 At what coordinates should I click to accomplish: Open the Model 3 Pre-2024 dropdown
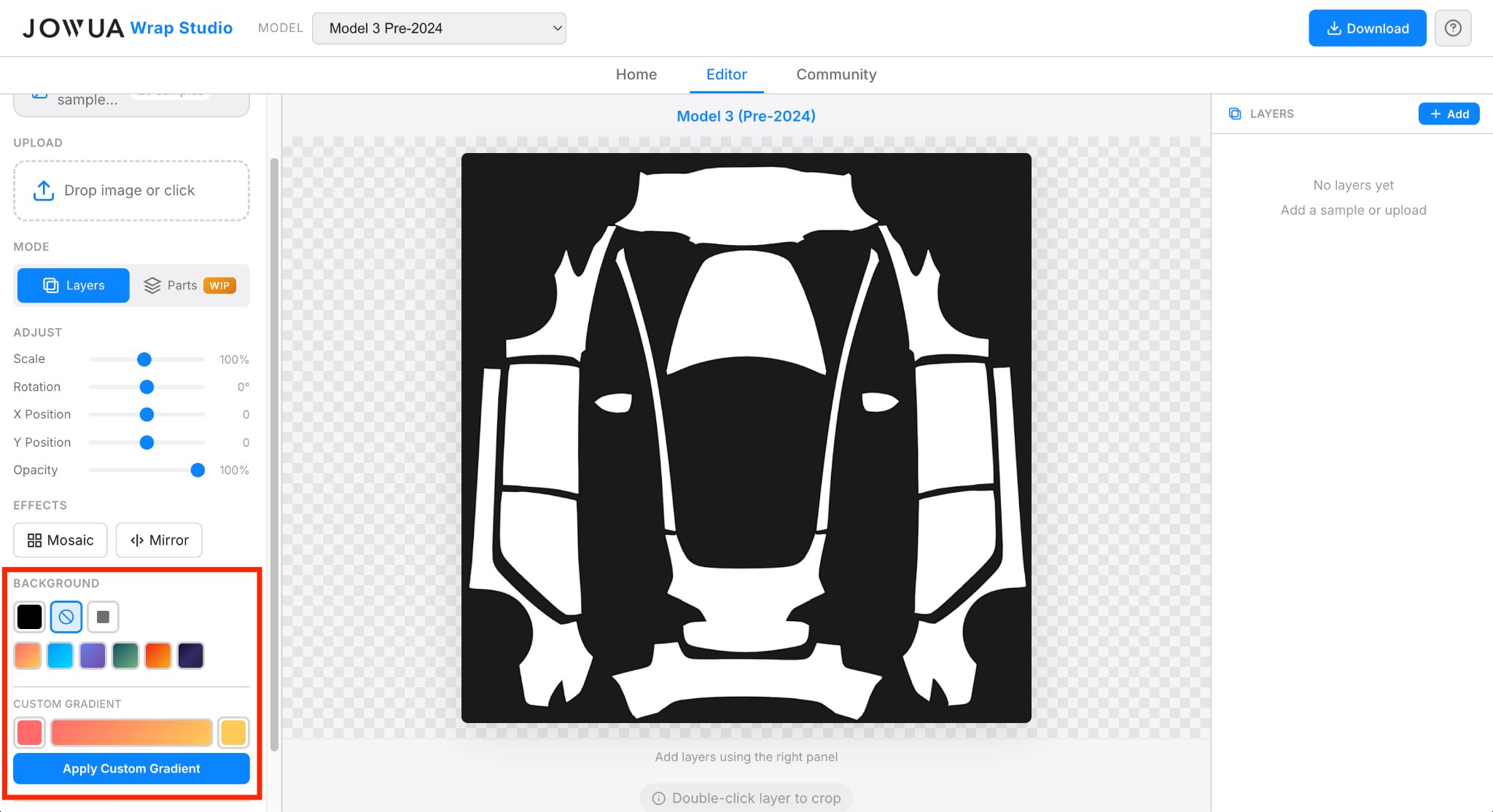439,28
